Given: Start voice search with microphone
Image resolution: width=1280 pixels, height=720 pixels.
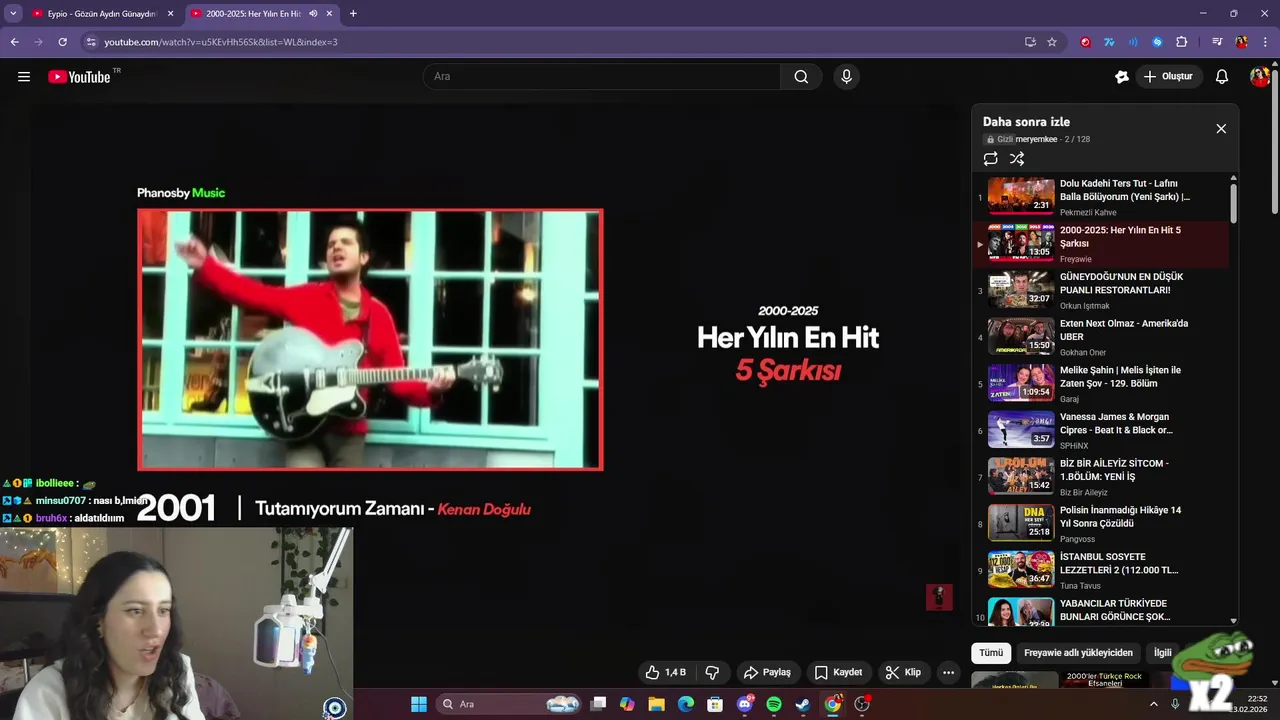Looking at the screenshot, I should 846,77.
